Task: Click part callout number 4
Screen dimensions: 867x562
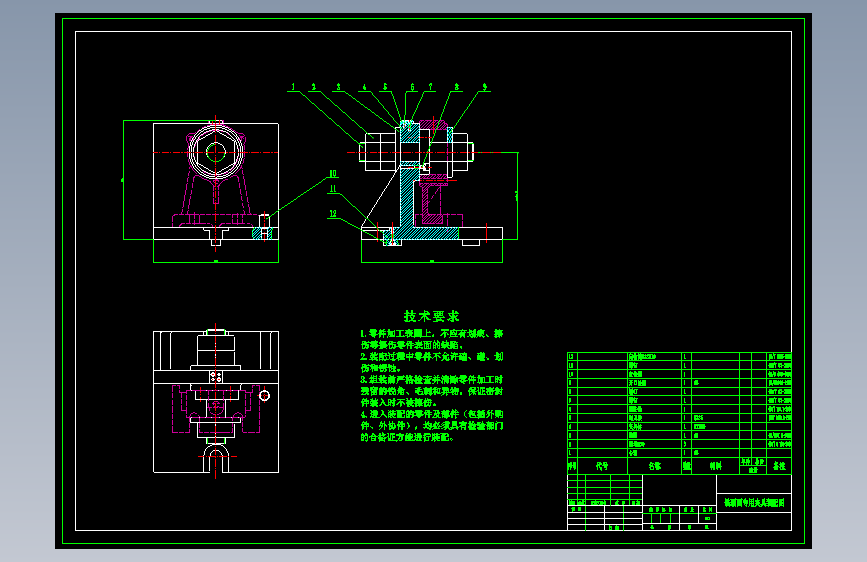Action: click(364, 87)
